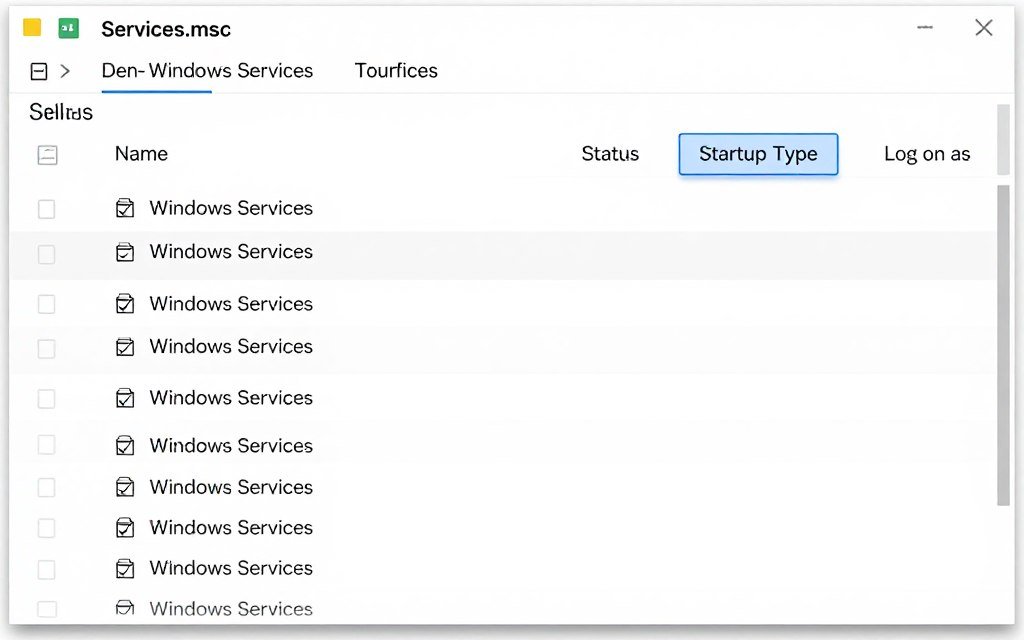The width and height of the screenshot is (1024, 640).
Task: Click the service icon on the bottom Windows Services row
Action: 125,608
